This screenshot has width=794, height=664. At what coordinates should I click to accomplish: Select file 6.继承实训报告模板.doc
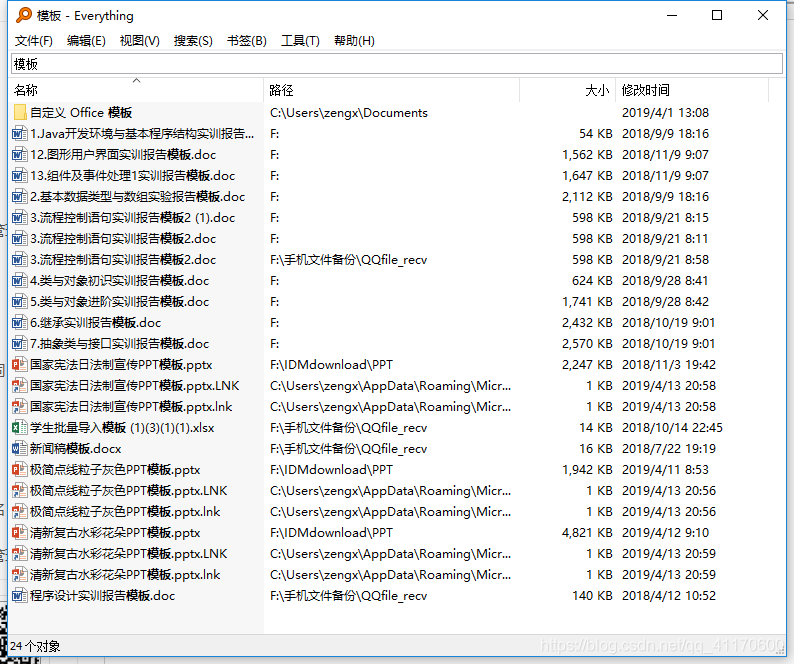click(95, 323)
